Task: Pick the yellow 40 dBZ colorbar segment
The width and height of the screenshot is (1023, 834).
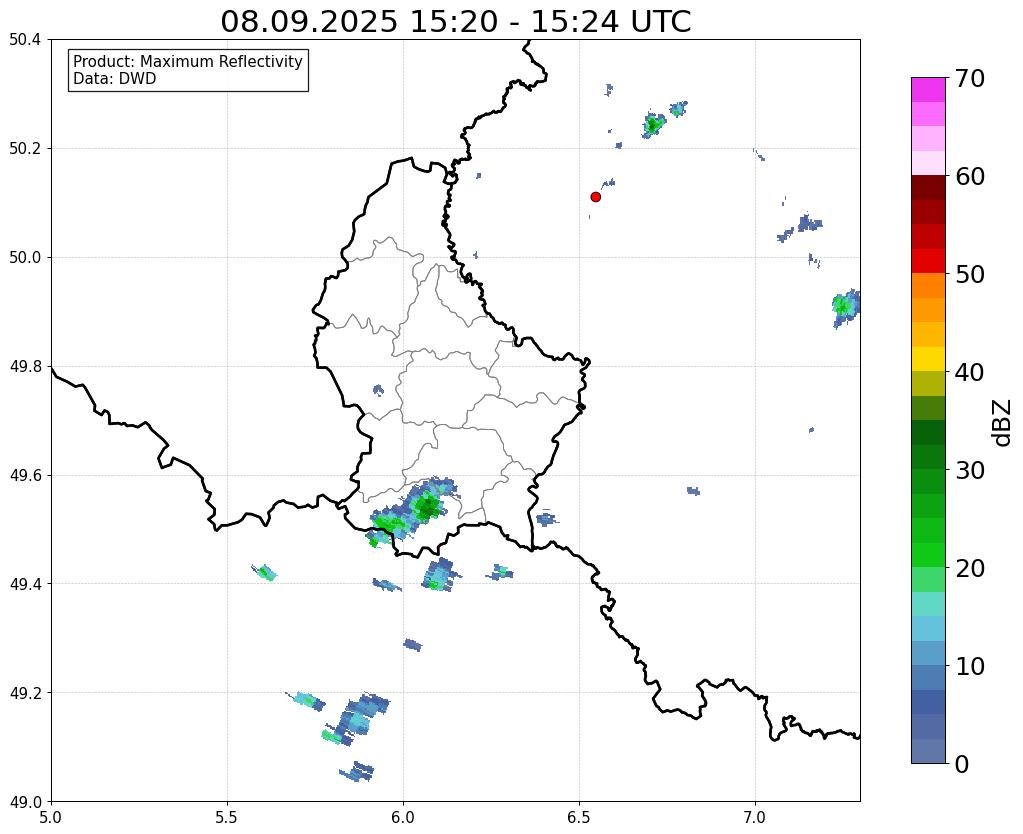Action: click(x=928, y=359)
